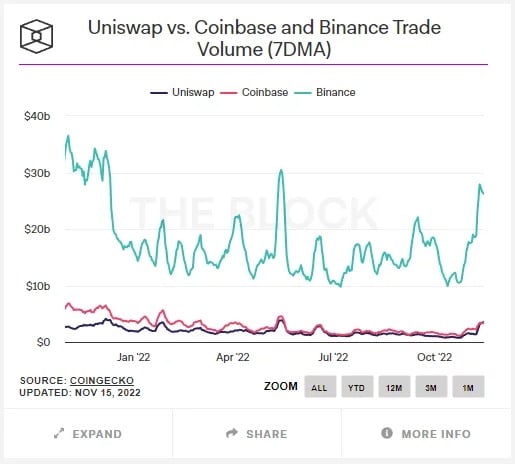Open the CoinGecko source link
This screenshot has height=464, width=515.
[102, 381]
